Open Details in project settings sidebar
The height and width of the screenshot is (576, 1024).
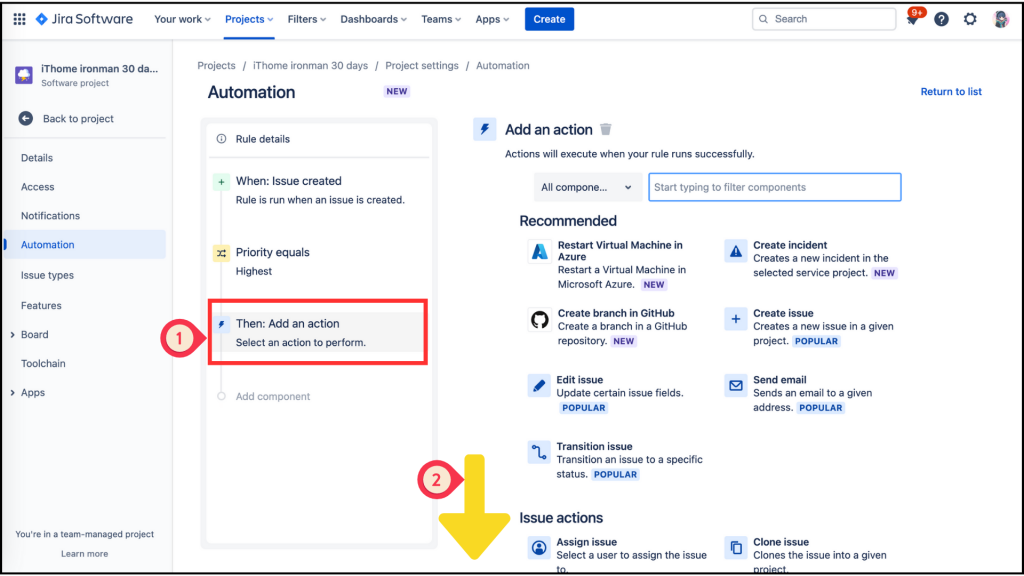pos(37,158)
